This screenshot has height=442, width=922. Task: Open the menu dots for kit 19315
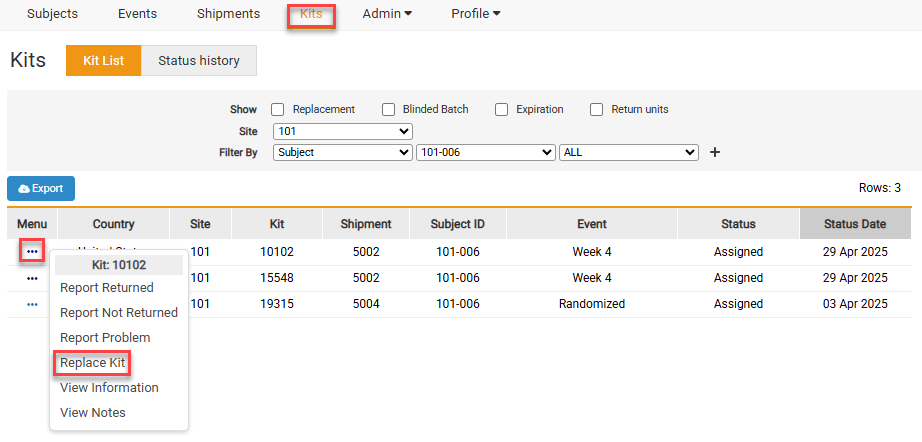(x=32, y=304)
